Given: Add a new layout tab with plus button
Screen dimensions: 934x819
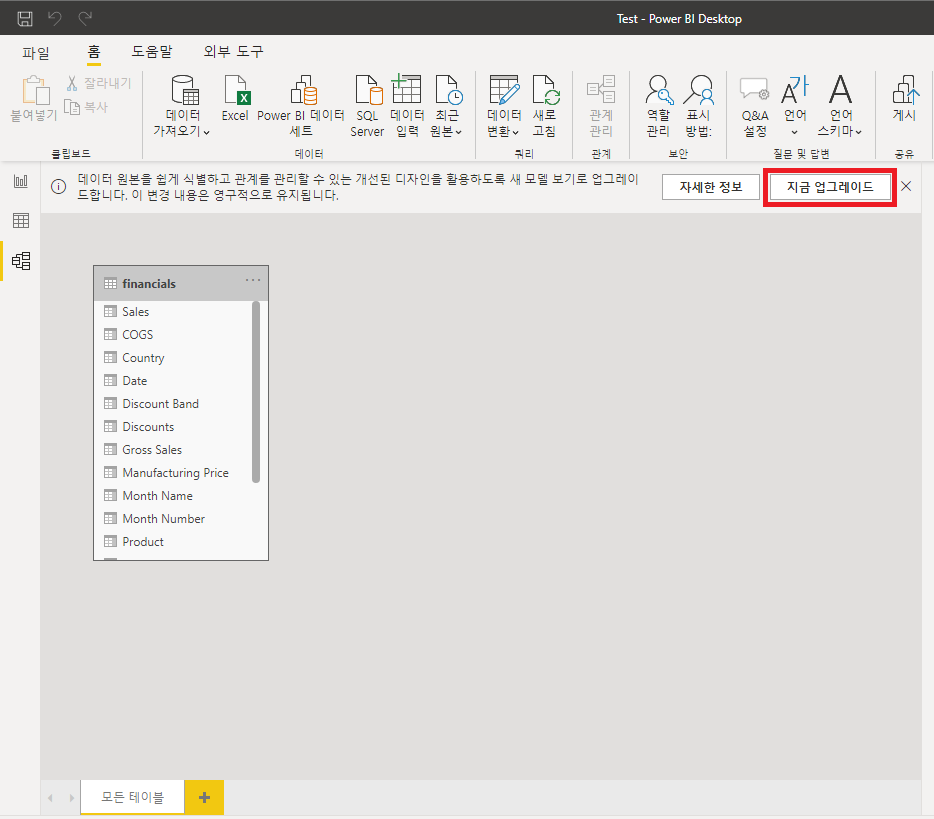Looking at the screenshot, I should click(x=204, y=797).
